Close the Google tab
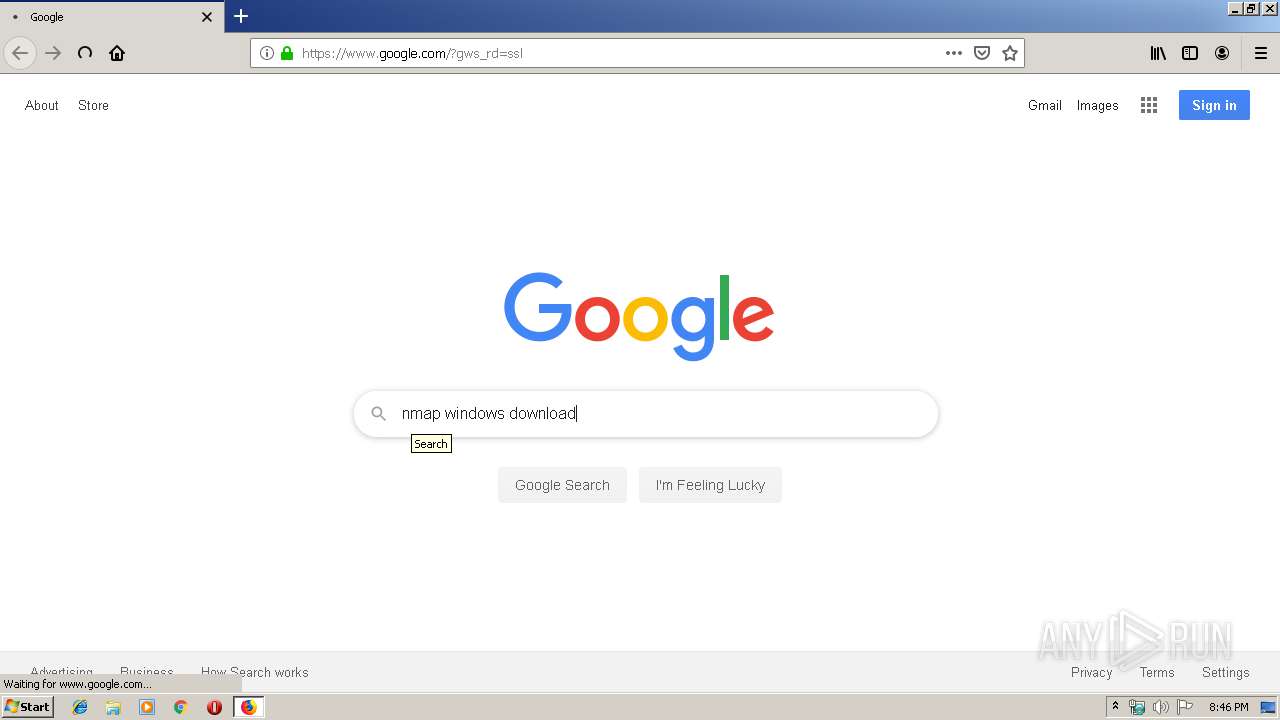1280x720 pixels. pyautogui.click(x=207, y=17)
